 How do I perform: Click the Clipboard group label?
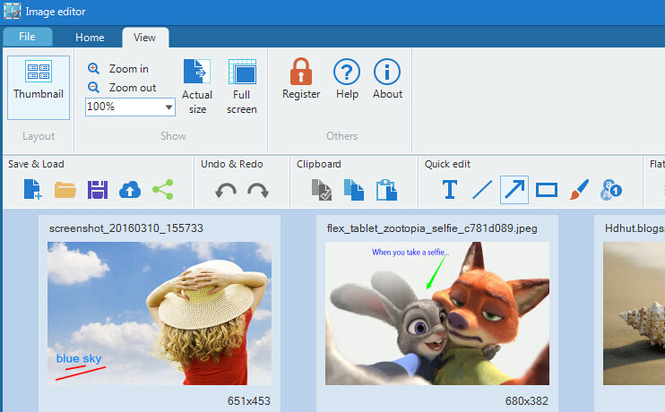point(319,164)
